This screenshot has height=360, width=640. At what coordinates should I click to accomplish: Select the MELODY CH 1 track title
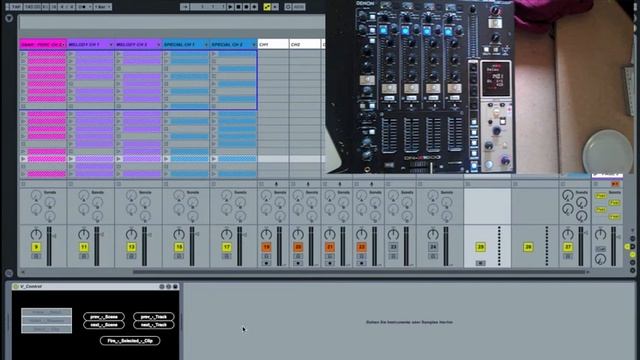click(84, 44)
